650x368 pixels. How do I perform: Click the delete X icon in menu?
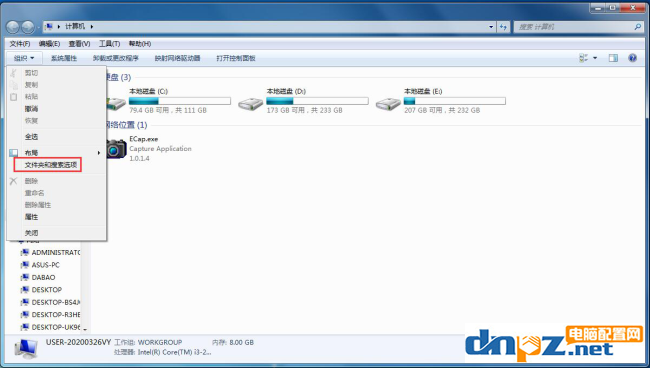click(x=14, y=181)
